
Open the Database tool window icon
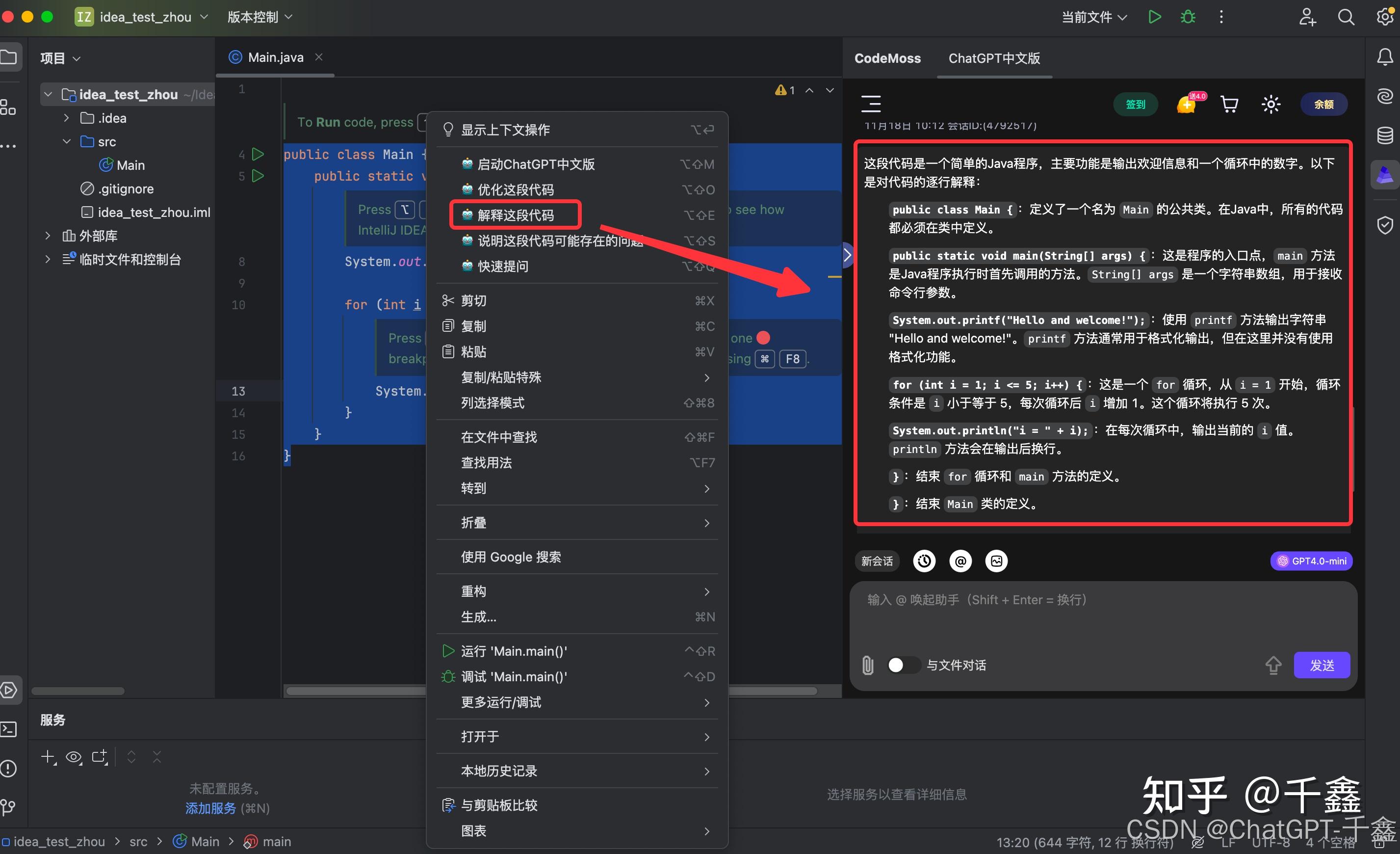[x=1385, y=136]
